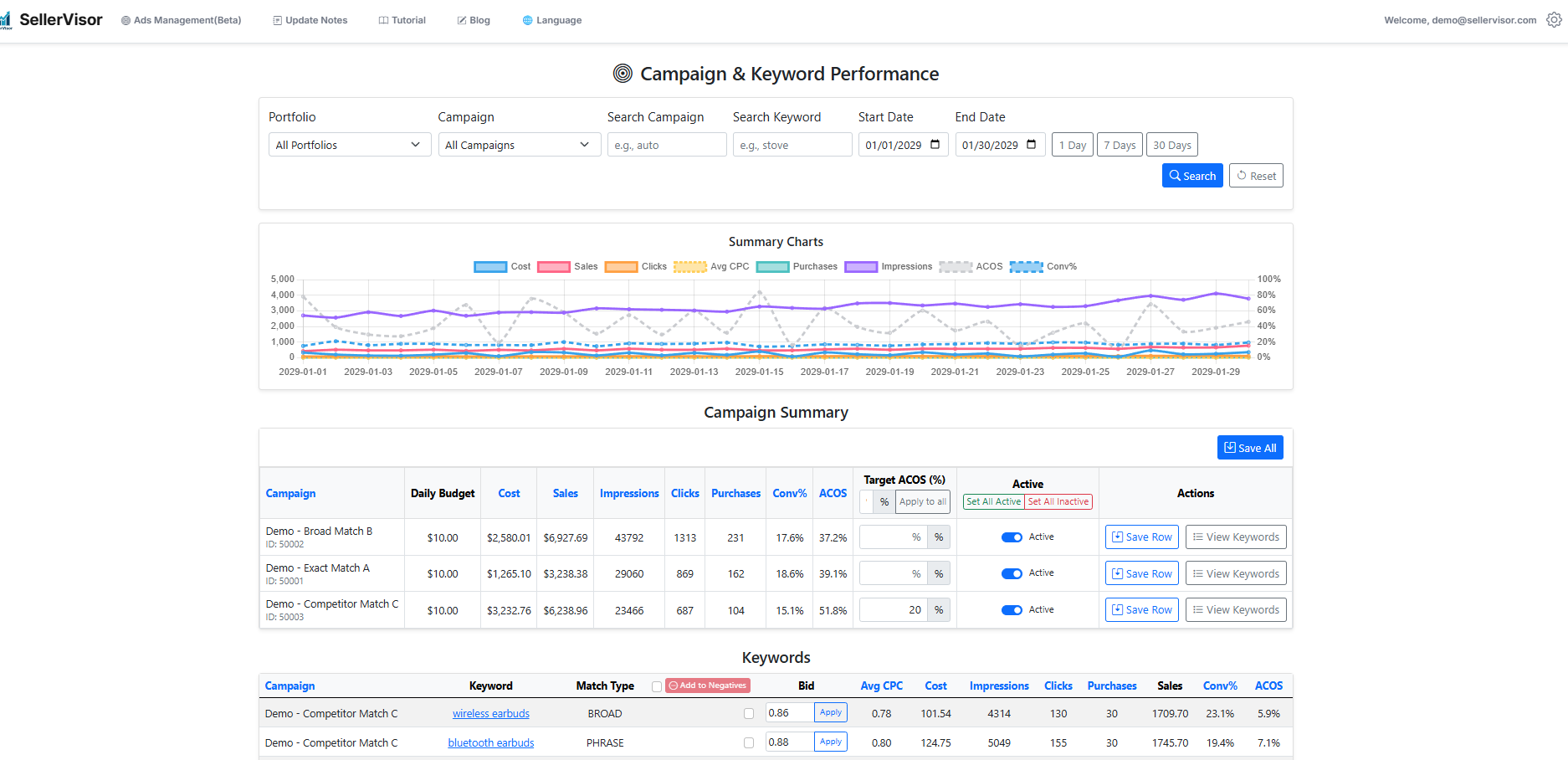The image size is (1568, 760).
Task: Expand the Campaign dropdown
Action: click(519, 145)
